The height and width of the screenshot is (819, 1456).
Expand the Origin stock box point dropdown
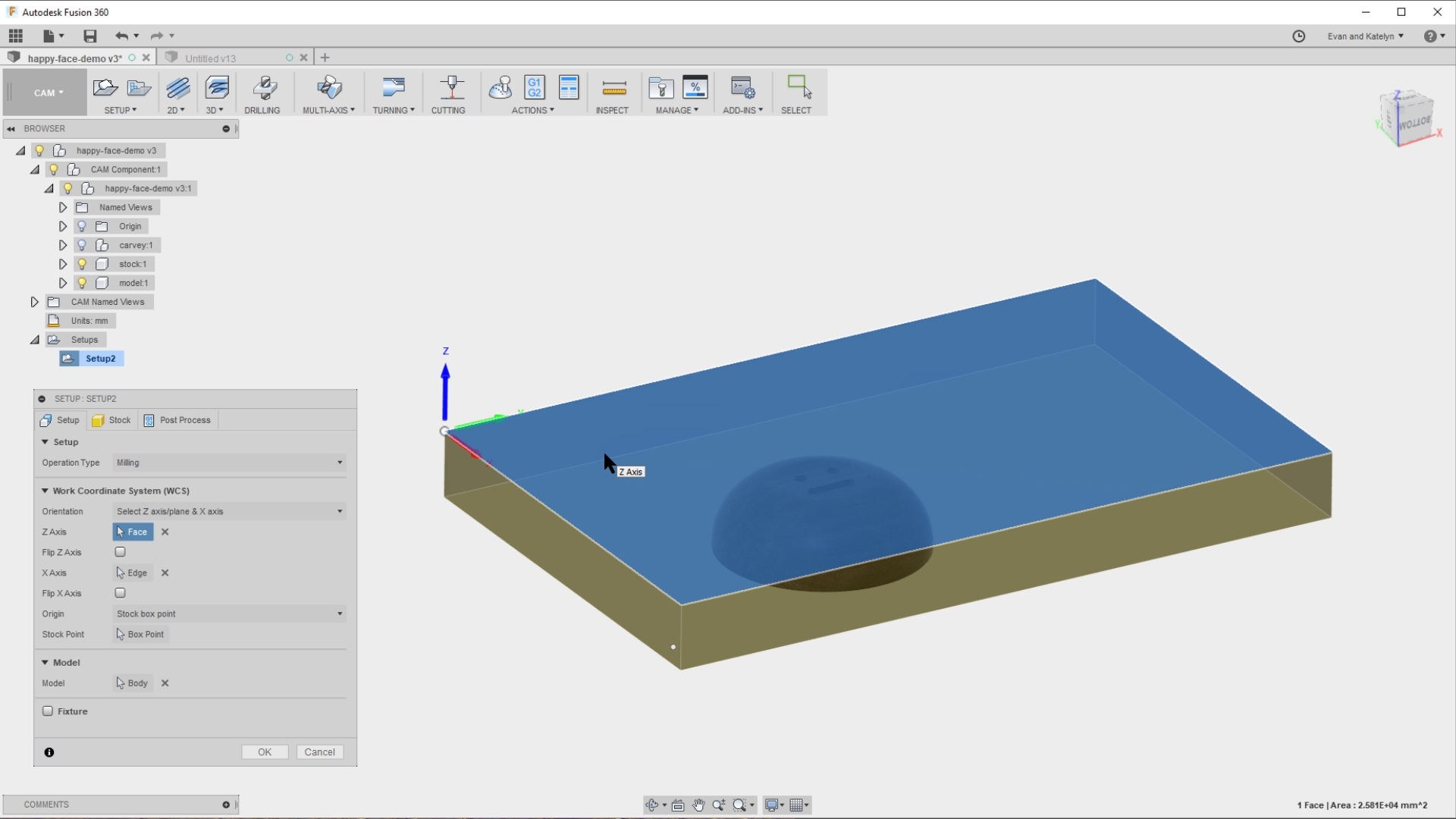[x=340, y=613]
